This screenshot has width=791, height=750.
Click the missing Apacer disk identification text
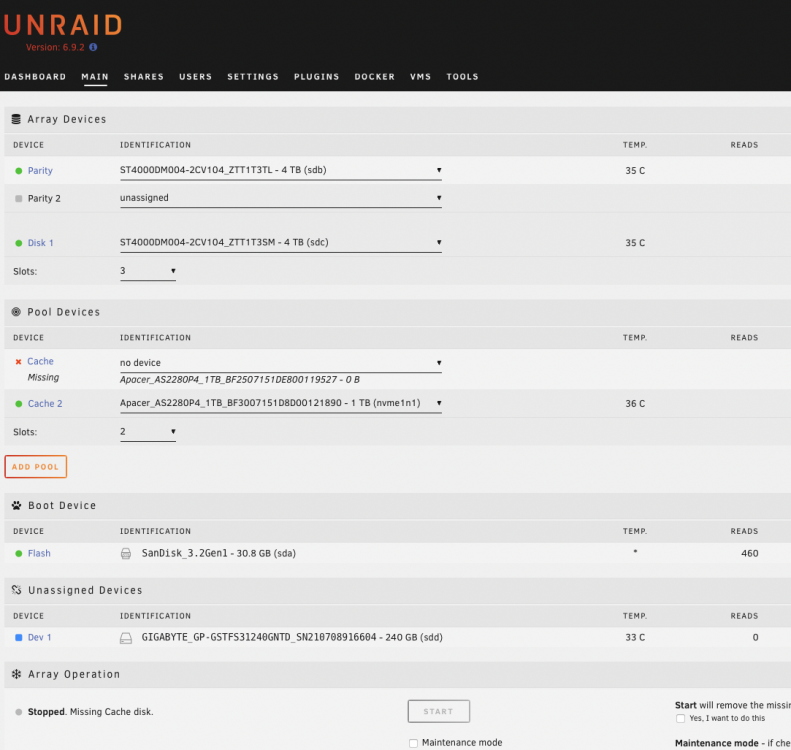click(x=240, y=380)
